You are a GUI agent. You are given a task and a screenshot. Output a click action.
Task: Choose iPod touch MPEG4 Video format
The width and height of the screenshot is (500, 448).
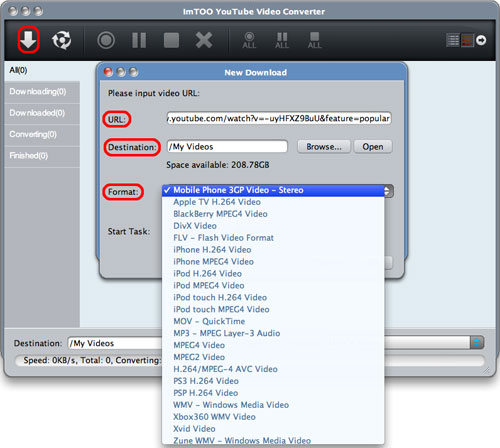273,309
